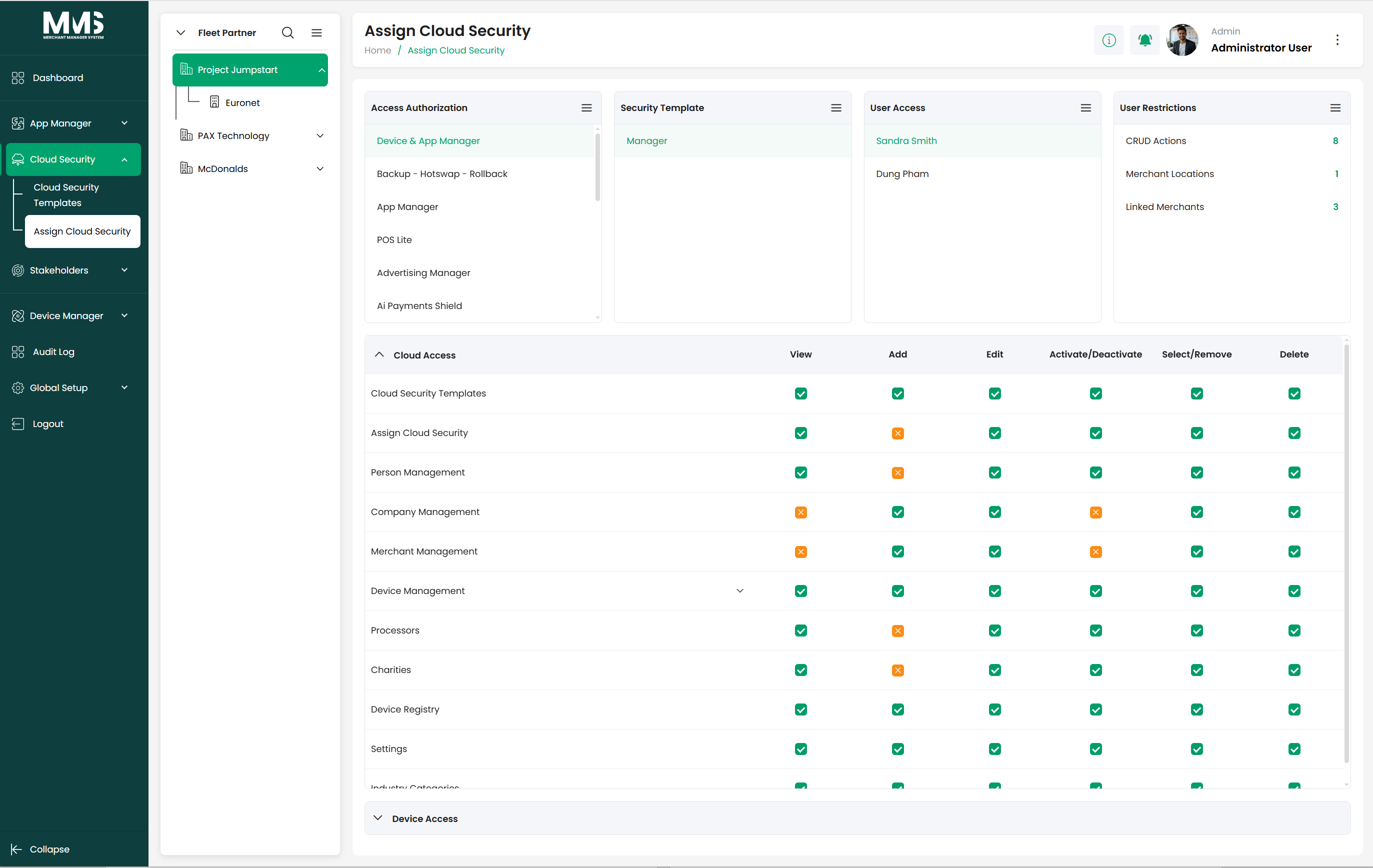Expand the Device Manager sidebar chevron
The image size is (1373, 868).
pos(124,316)
